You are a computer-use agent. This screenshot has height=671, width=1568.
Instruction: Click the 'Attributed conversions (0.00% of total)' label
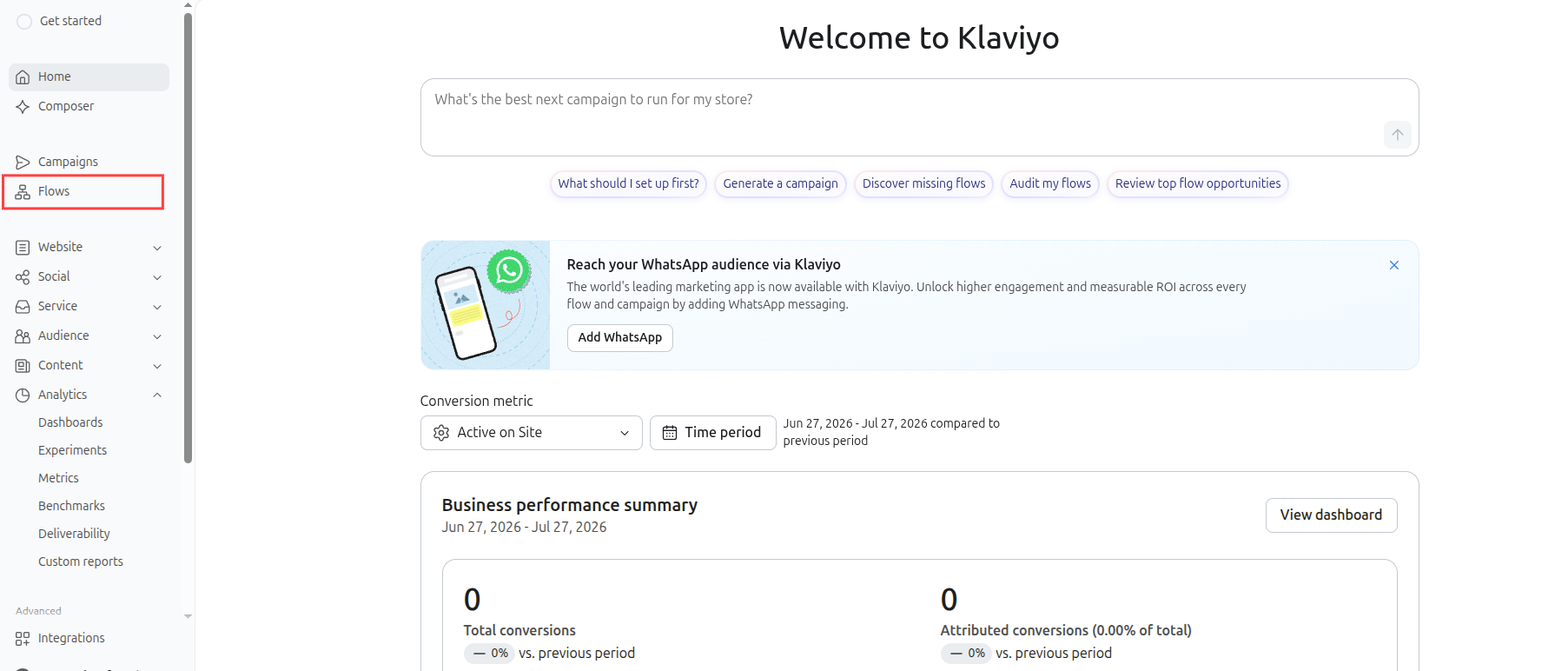(x=1066, y=630)
